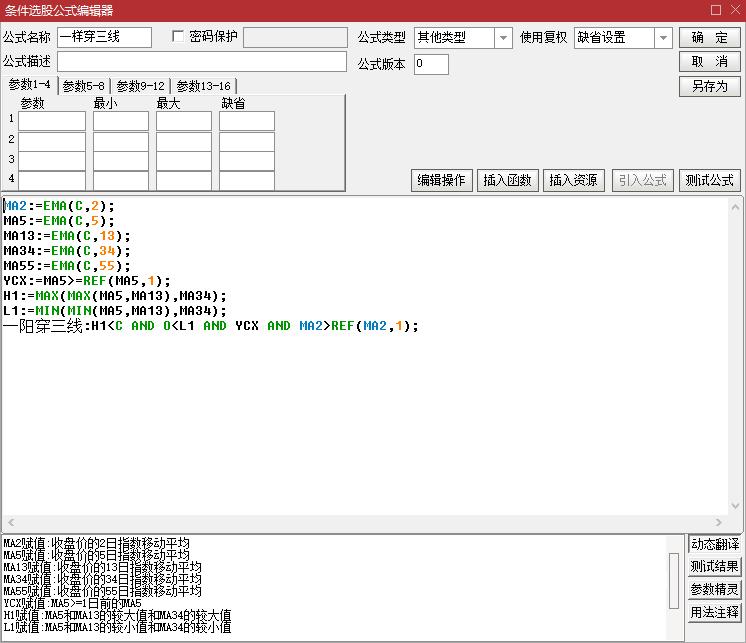This screenshot has width=746, height=643.
Task: Focus the 公式描述 input field
Action: pos(202,62)
